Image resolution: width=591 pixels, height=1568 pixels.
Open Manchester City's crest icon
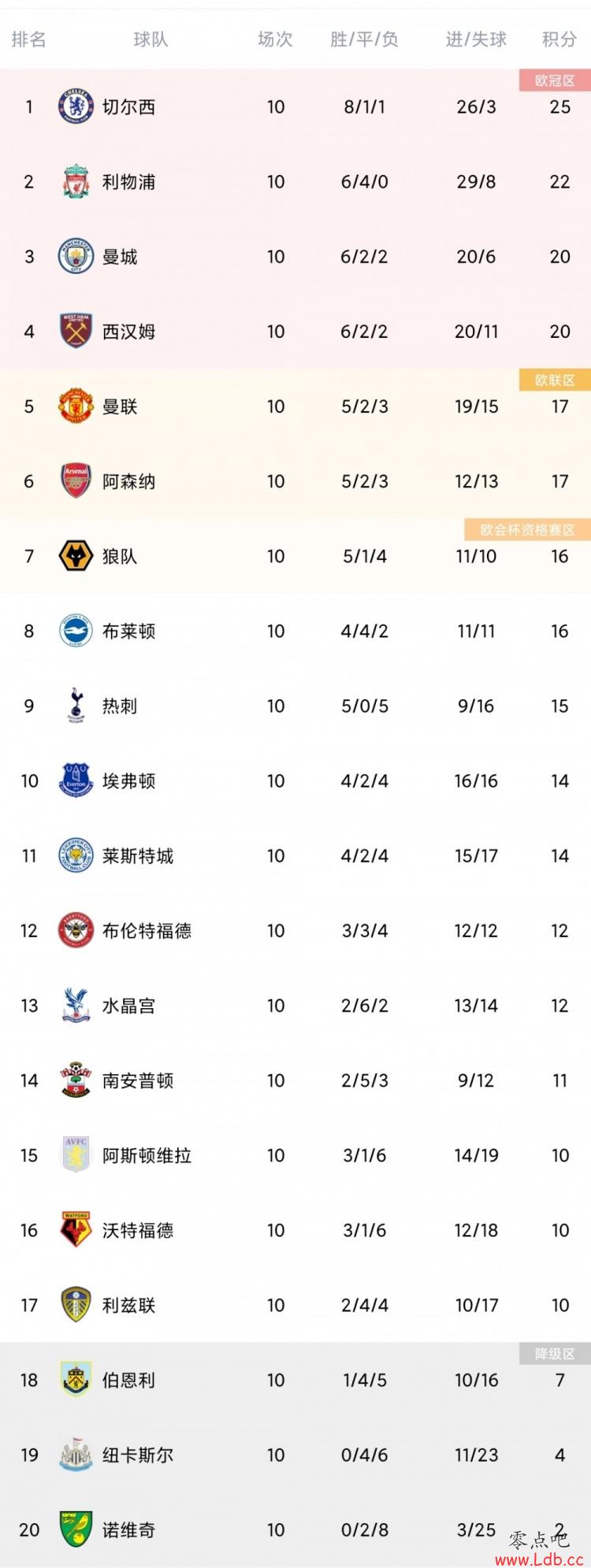pyautogui.click(x=76, y=256)
